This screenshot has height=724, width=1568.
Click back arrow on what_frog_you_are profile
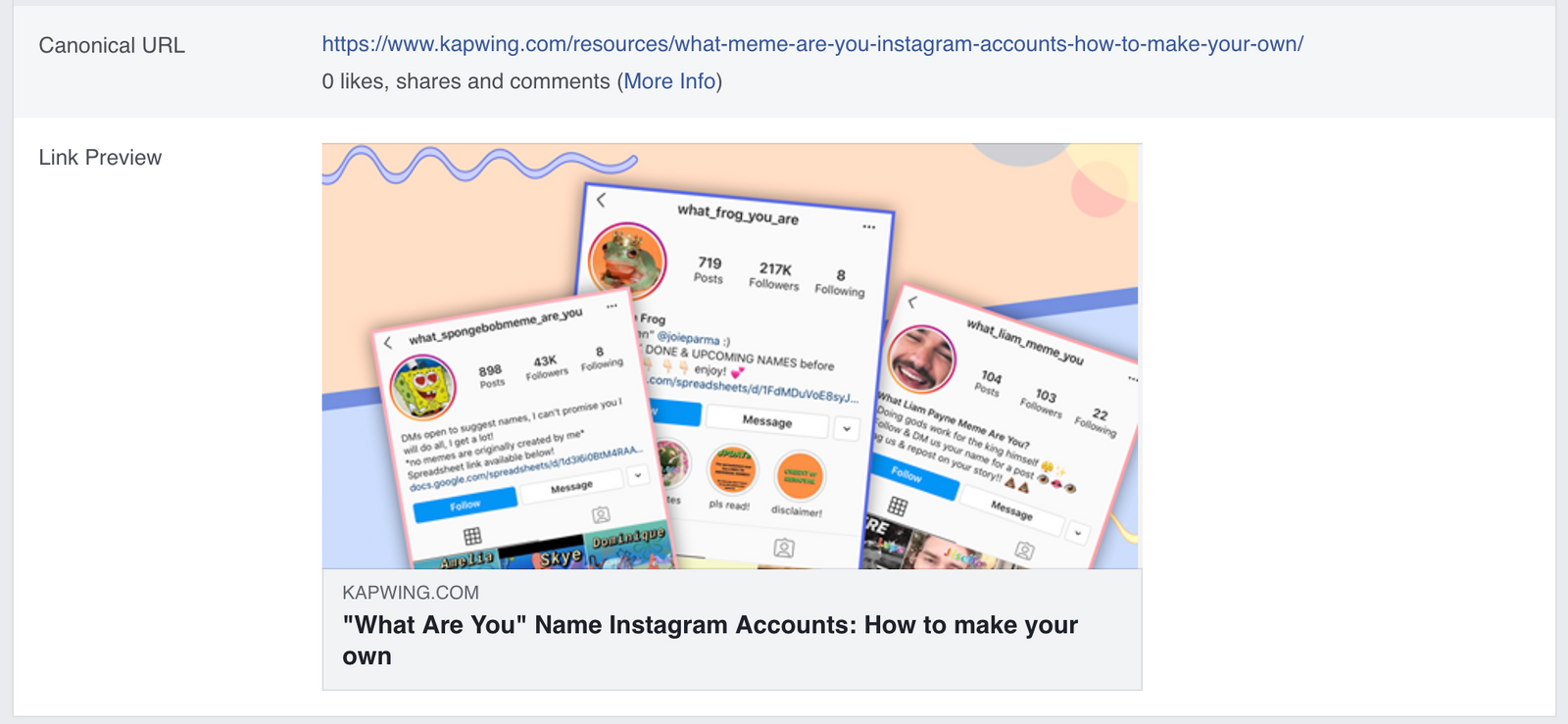click(x=602, y=200)
